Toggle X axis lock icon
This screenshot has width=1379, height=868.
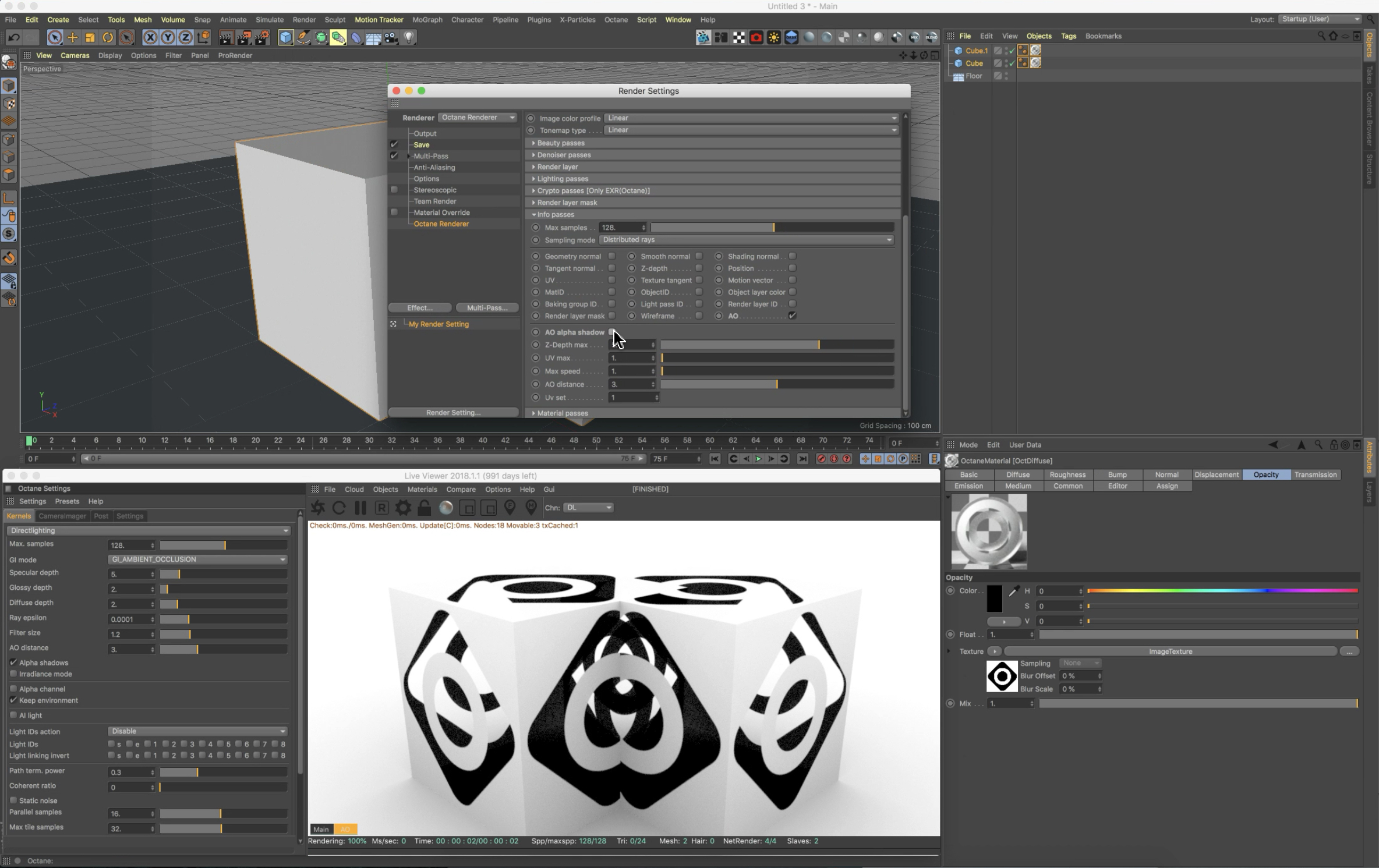click(150, 38)
